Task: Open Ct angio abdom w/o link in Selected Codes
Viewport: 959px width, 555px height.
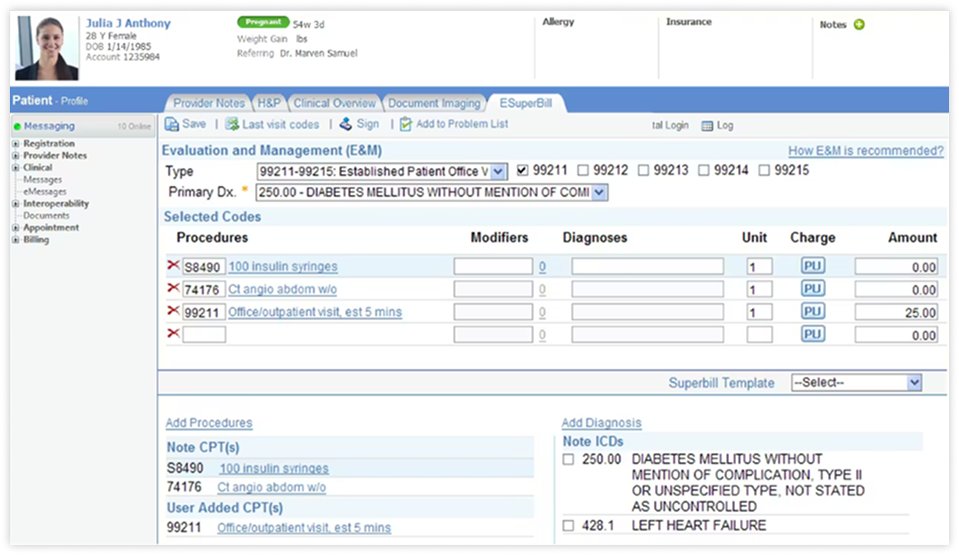Action: pos(282,289)
